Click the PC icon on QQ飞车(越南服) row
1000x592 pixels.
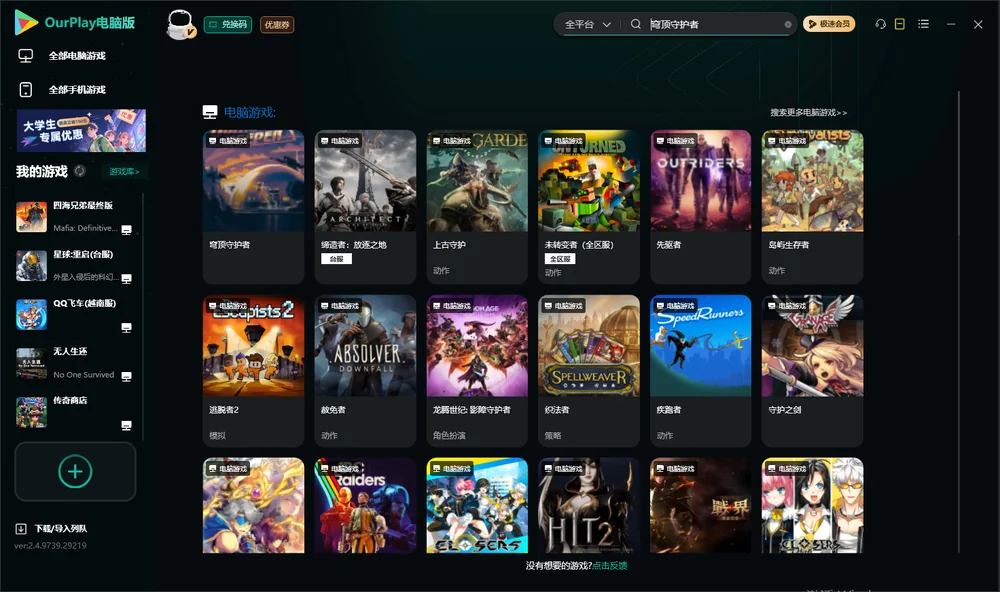point(126,328)
